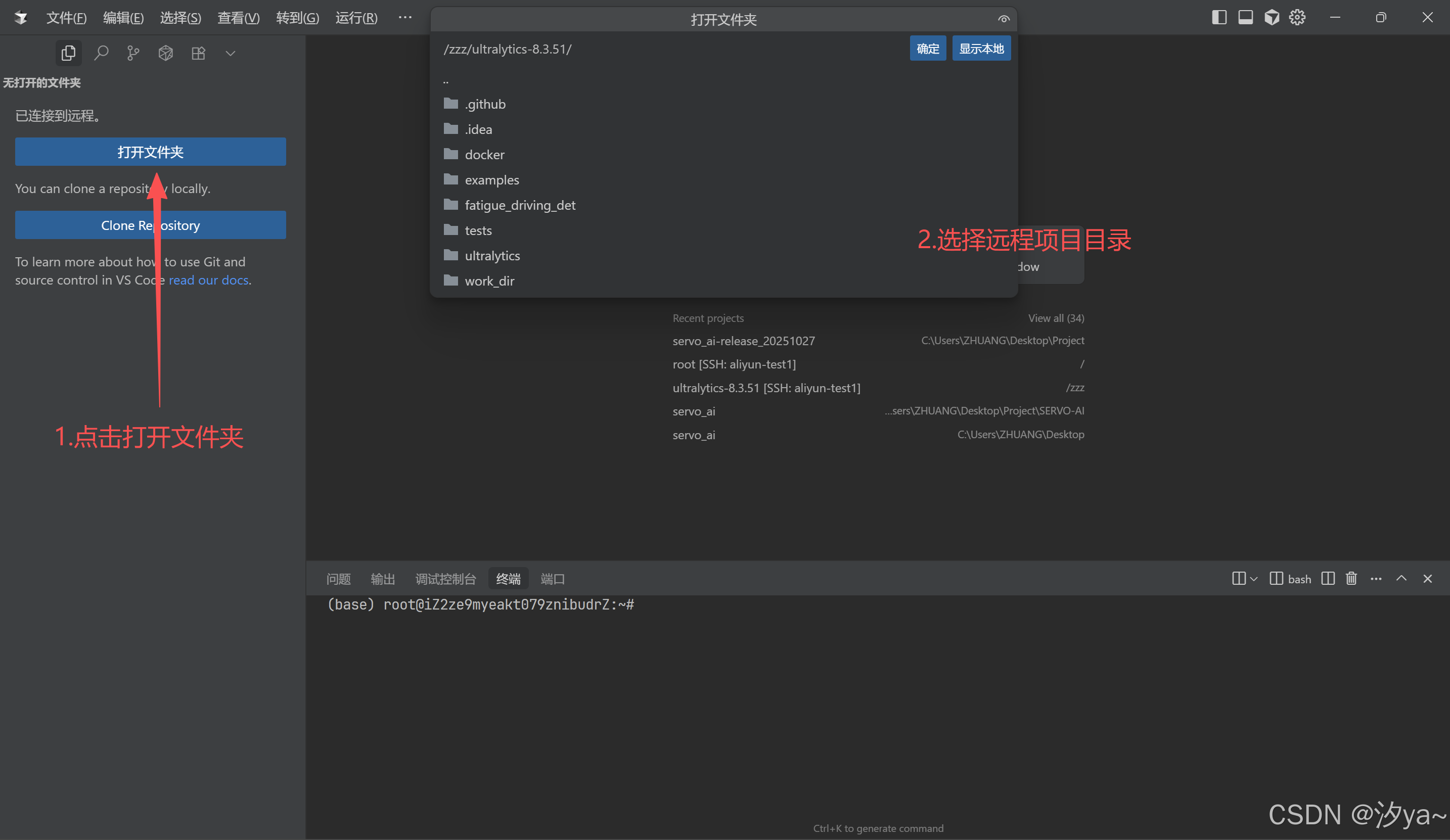Viewport: 1450px width, 840px height.
Task: Open the Extensions view icon
Action: point(199,53)
